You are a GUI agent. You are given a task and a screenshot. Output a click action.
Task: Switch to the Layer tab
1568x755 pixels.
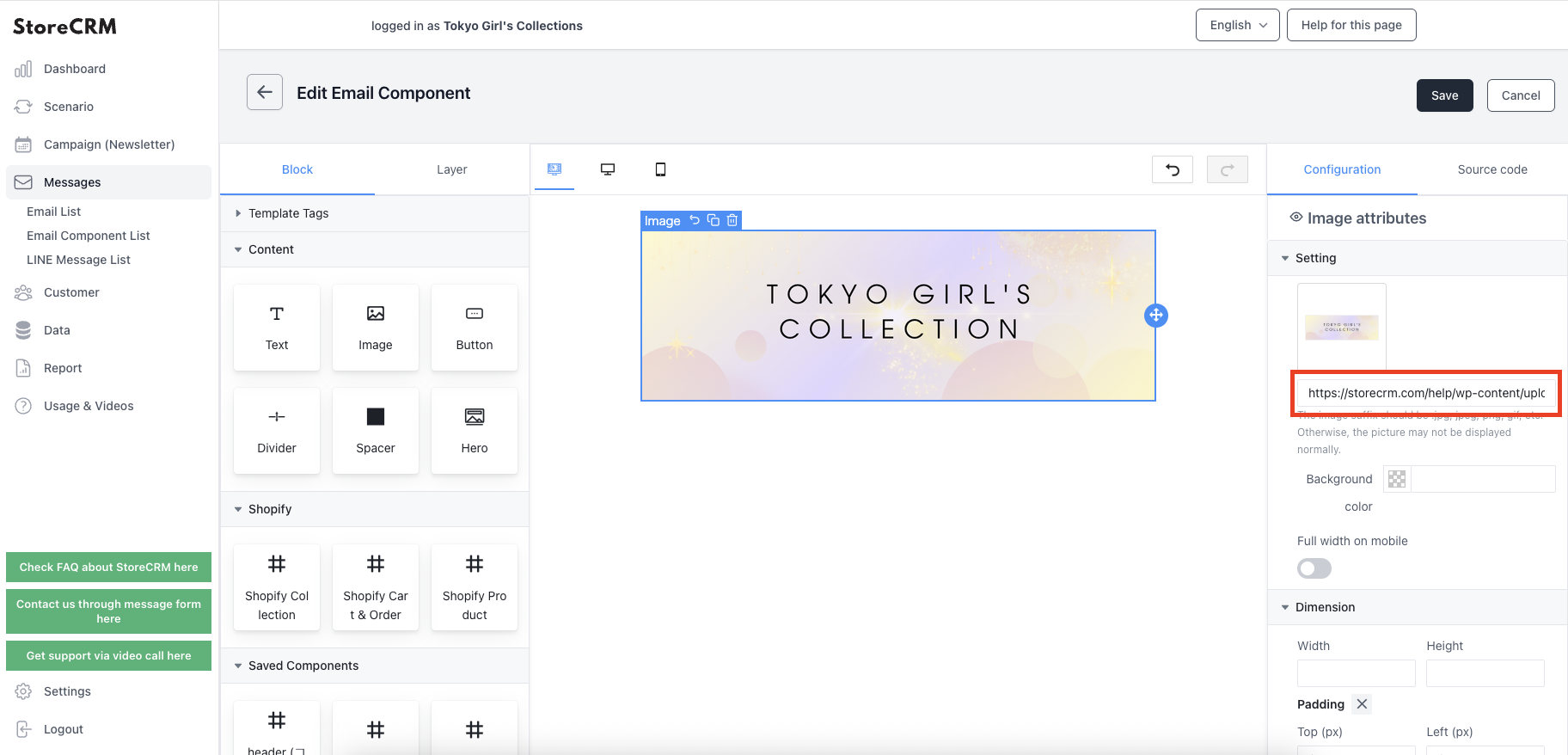452,169
